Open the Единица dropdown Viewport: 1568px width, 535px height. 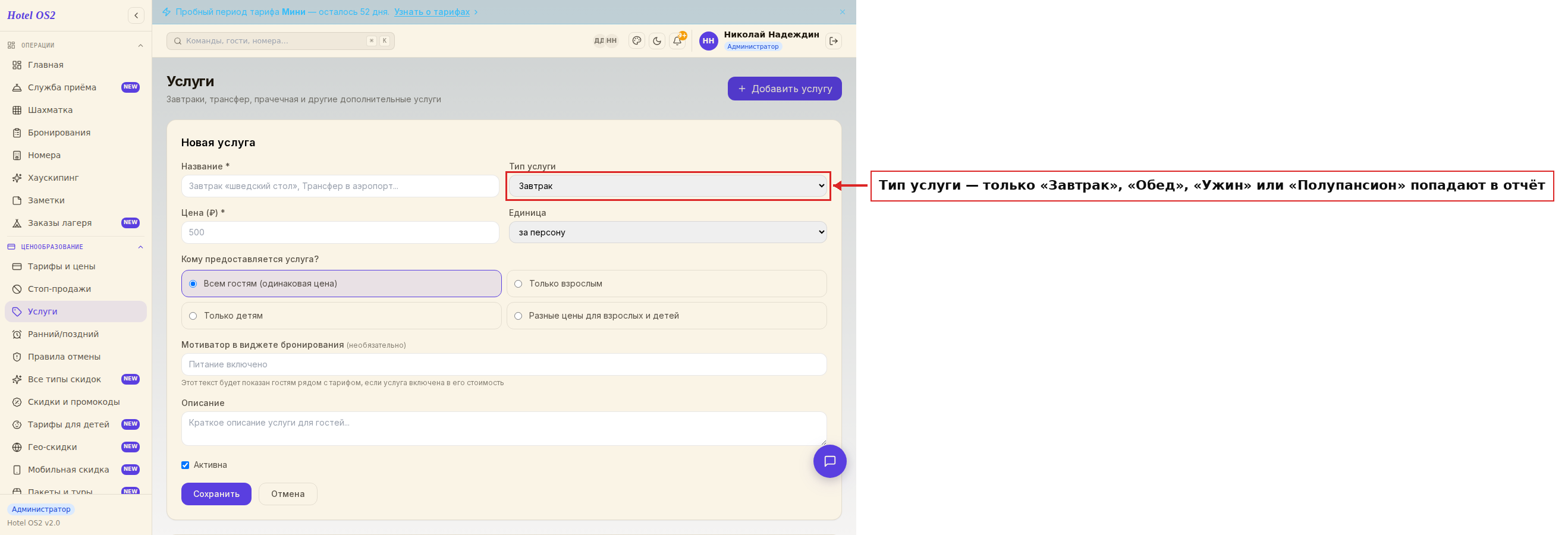point(668,232)
